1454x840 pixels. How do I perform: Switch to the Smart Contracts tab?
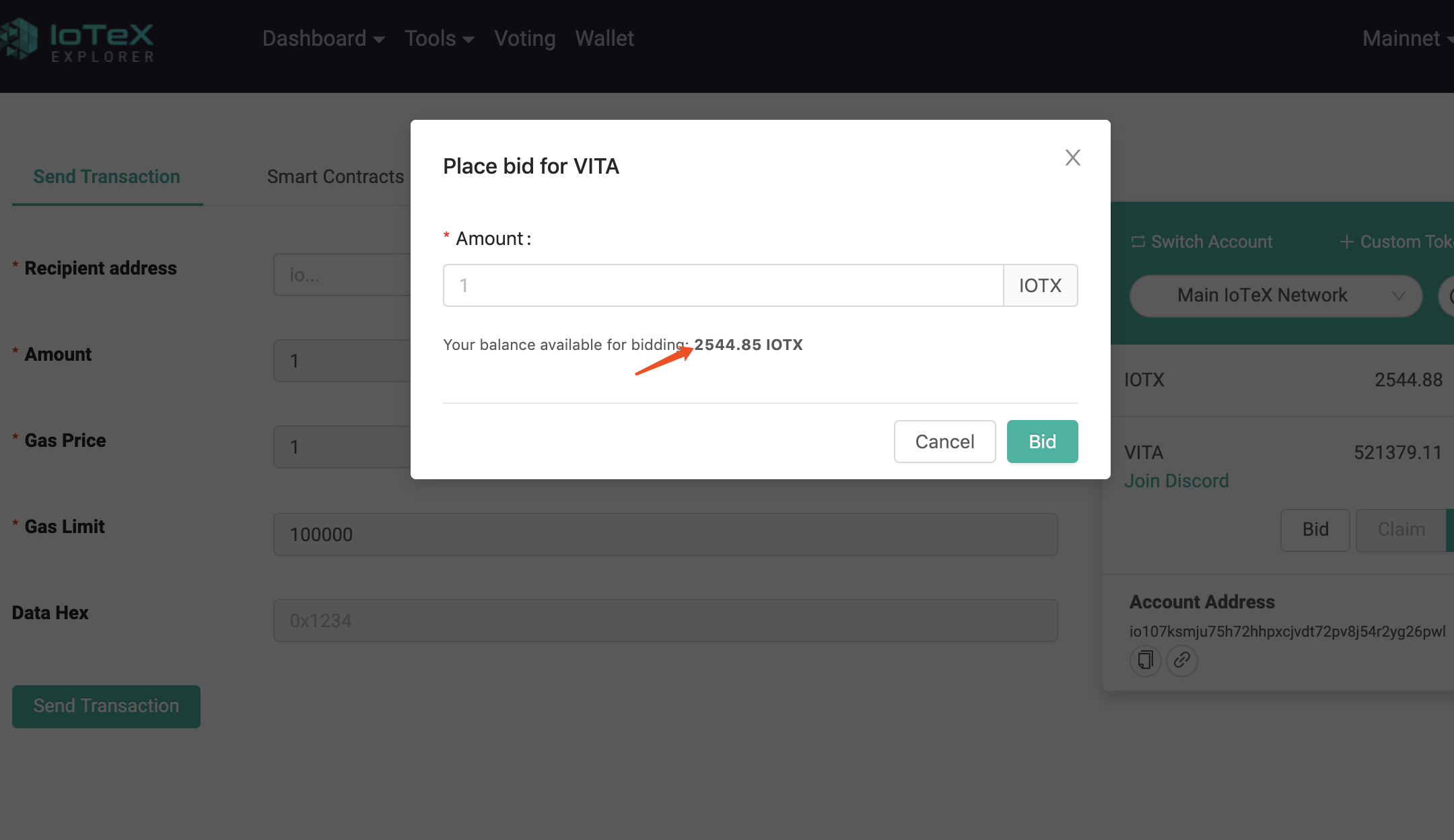coord(335,176)
